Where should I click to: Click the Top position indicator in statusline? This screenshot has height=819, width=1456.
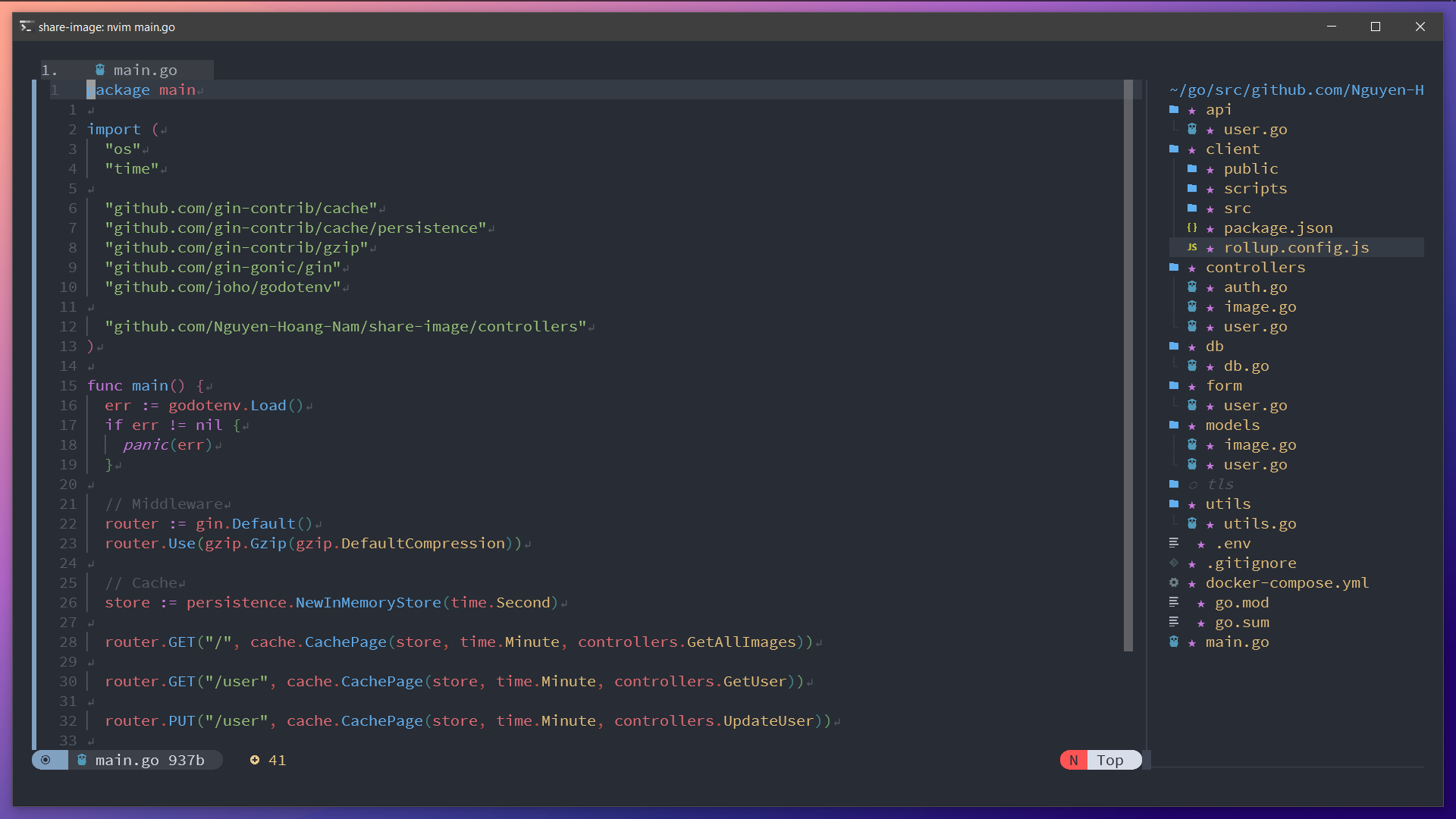1109,760
